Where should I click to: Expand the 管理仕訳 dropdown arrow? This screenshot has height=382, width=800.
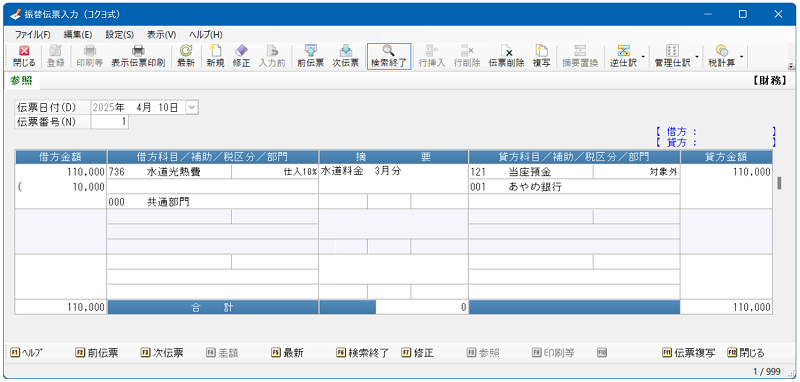click(x=696, y=57)
